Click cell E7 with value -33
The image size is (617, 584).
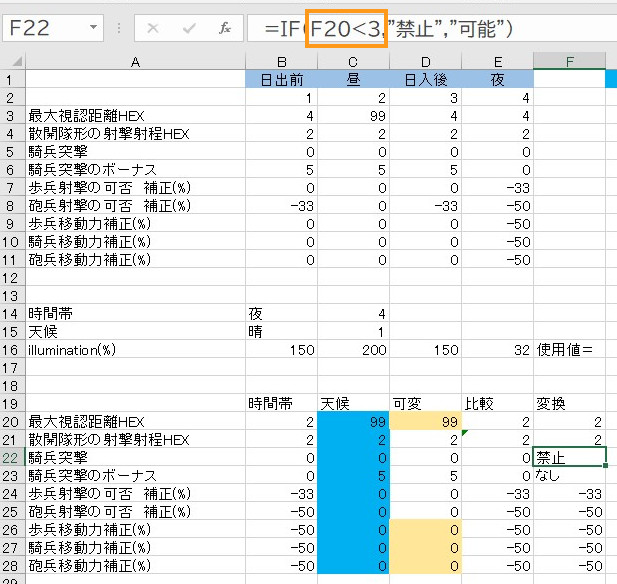[497, 188]
